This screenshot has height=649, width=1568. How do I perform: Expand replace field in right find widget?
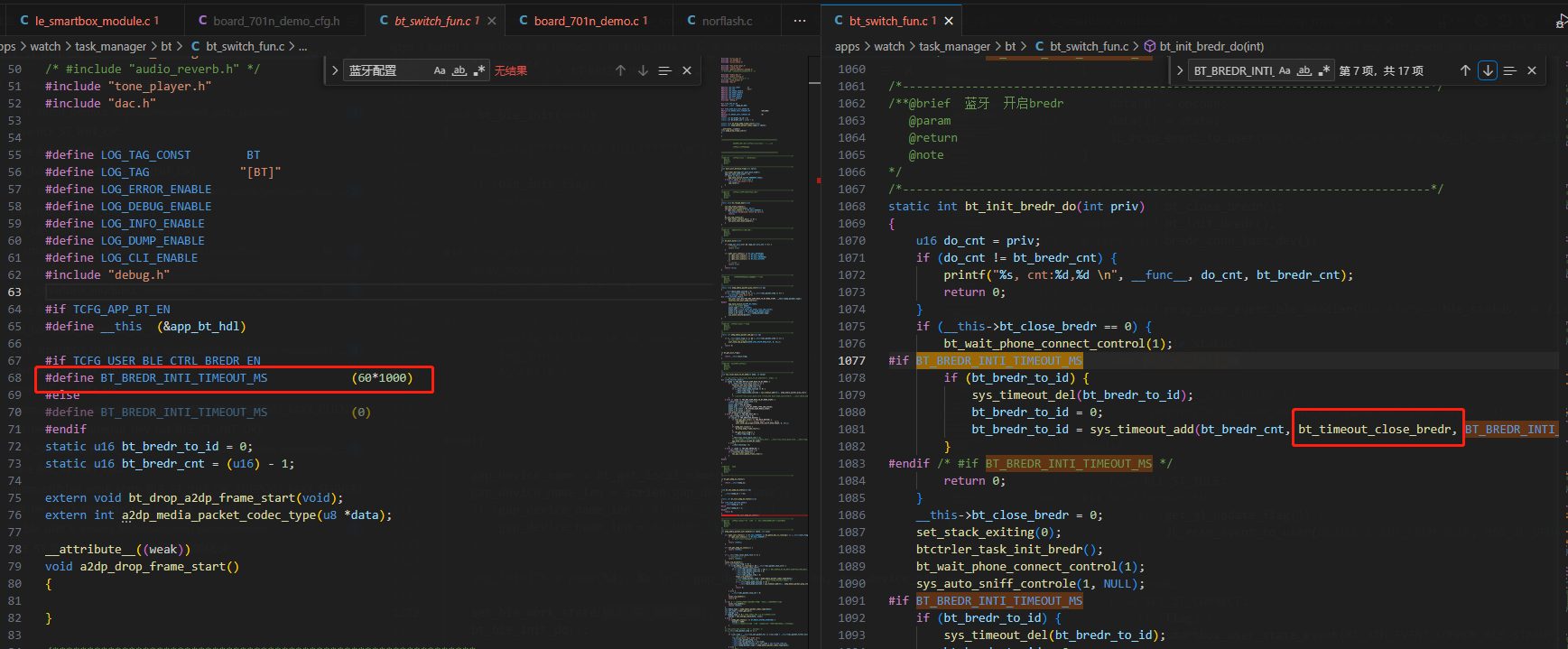point(1180,70)
